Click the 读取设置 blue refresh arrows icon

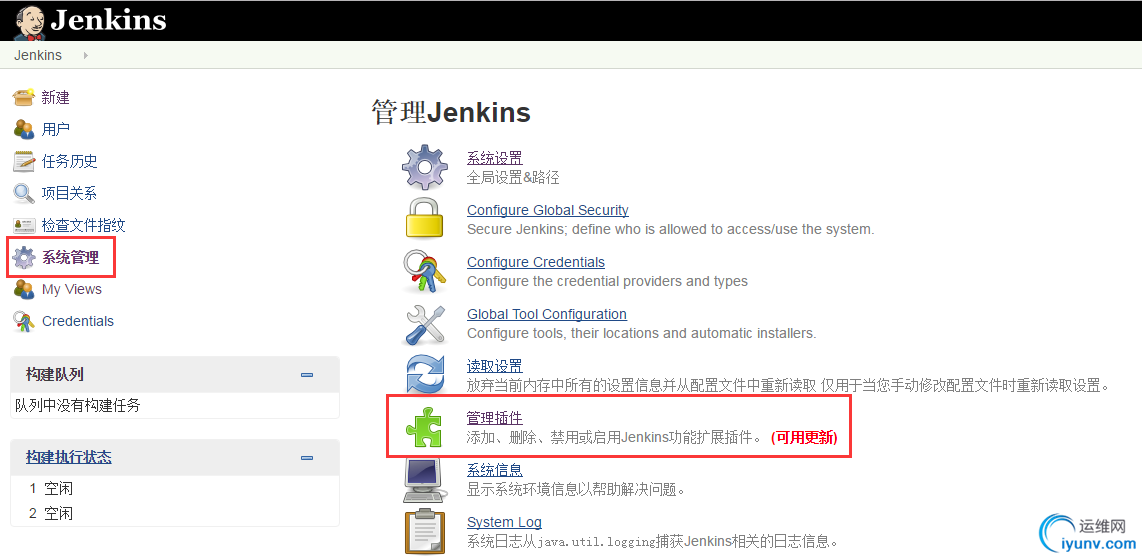[x=425, y=374]
